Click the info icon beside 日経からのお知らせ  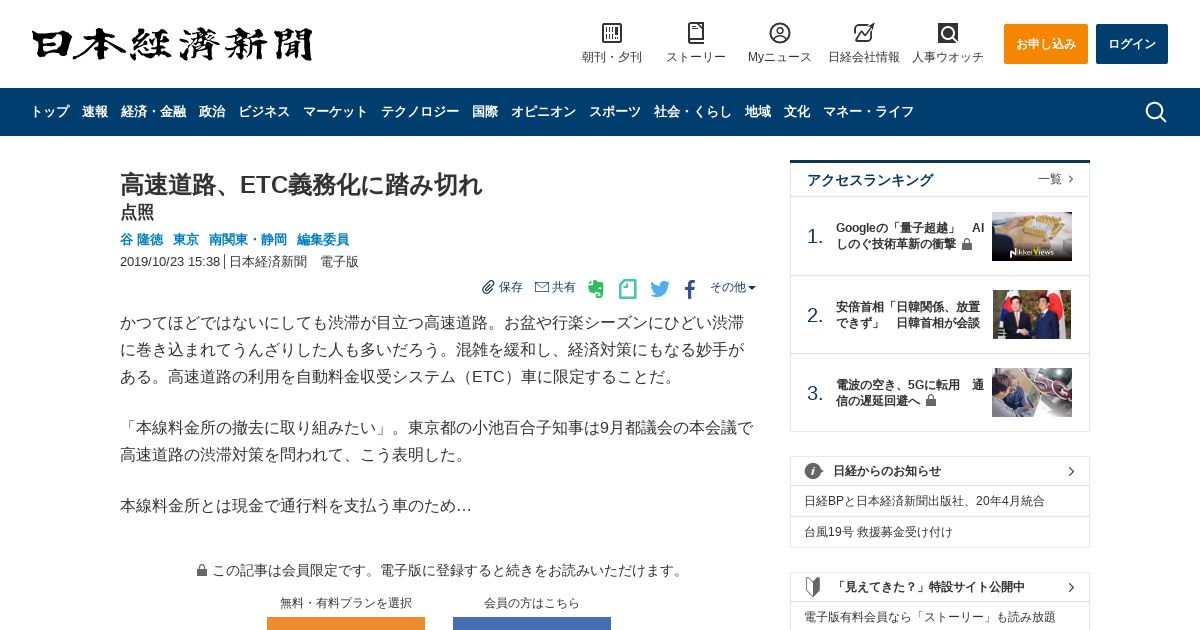[x=813, y=471]
